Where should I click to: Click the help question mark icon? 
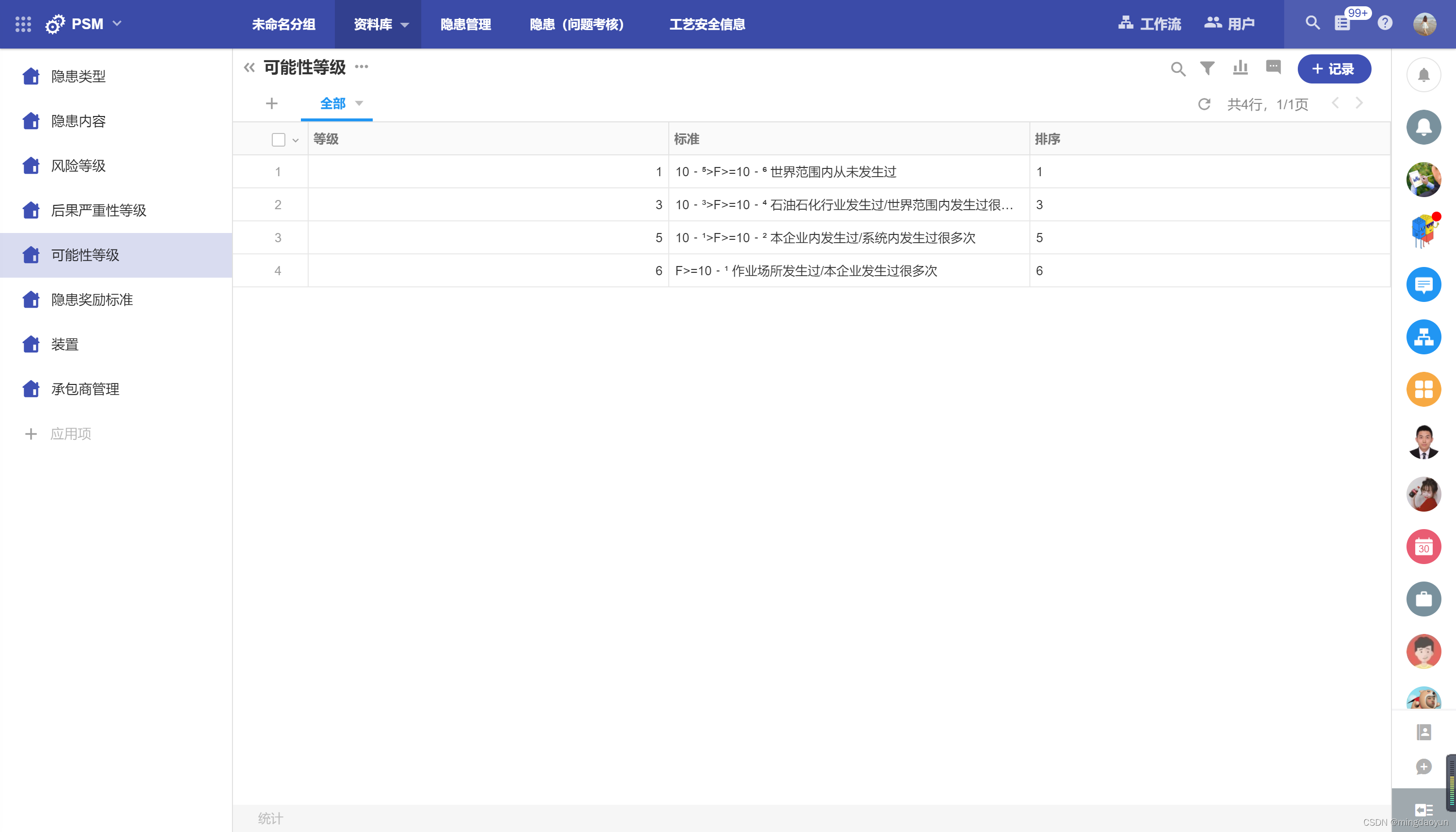(1385, 23)
